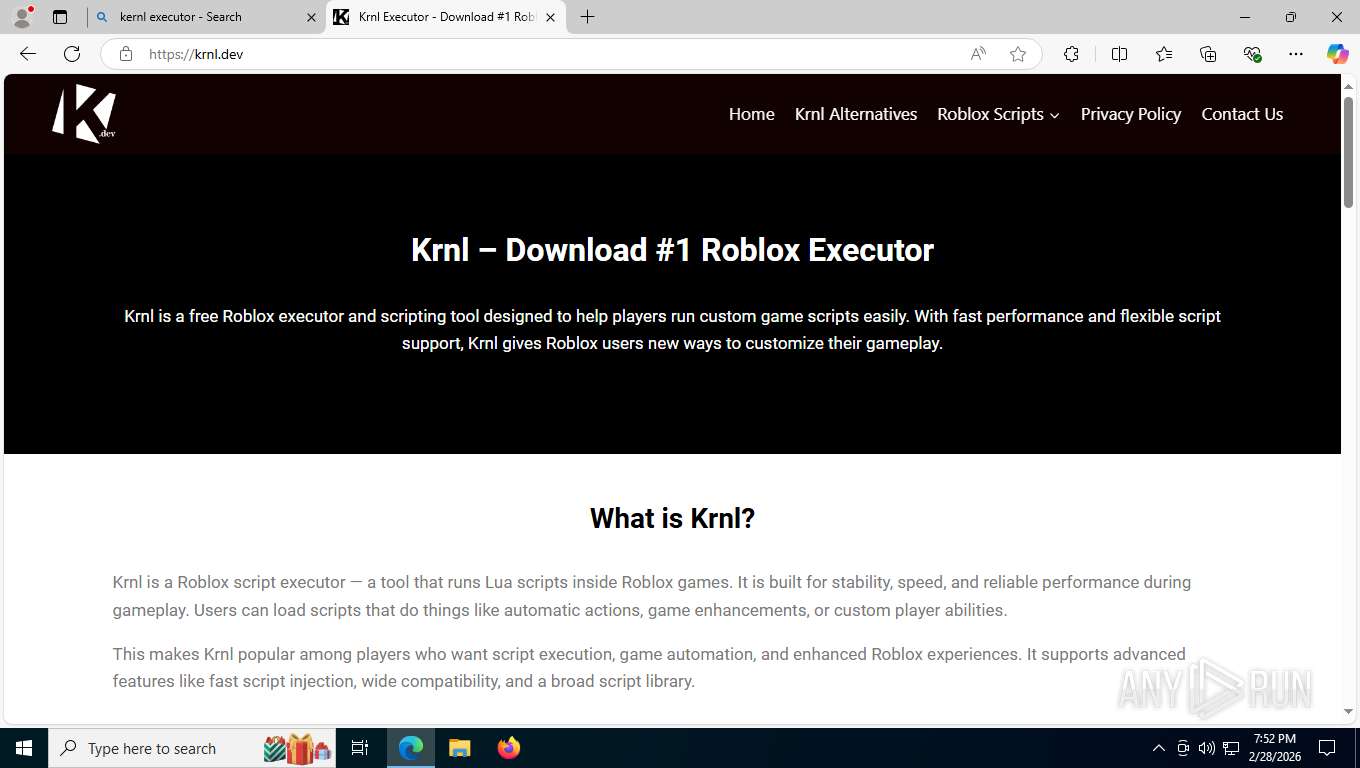Image resolution: width=1360 pixels, height=768 pixels.
Task: Go back with the browser arrow
Action: (x=28, y=54)
